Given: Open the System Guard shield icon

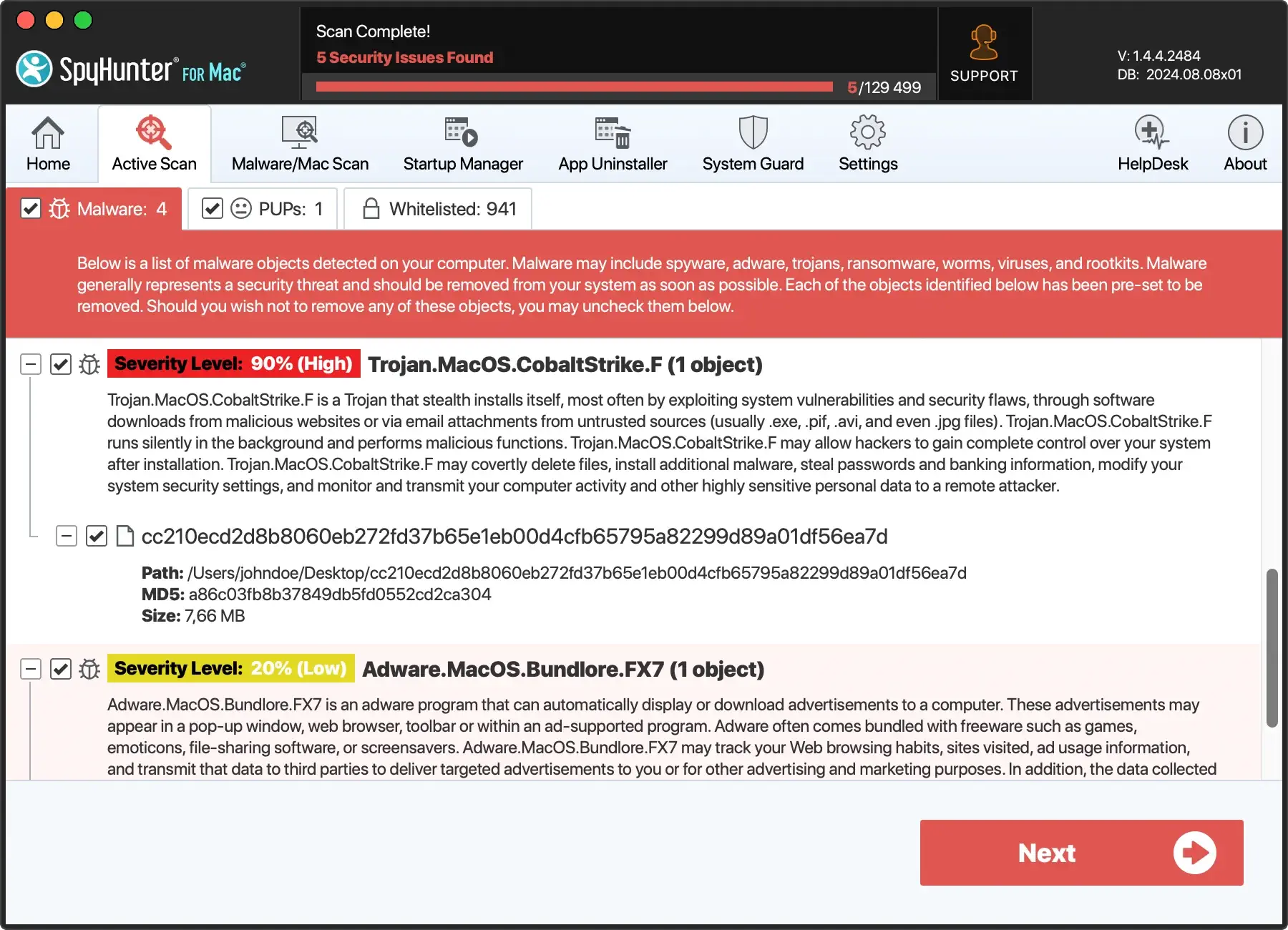Looking at the screenshot, I should 753,132.
